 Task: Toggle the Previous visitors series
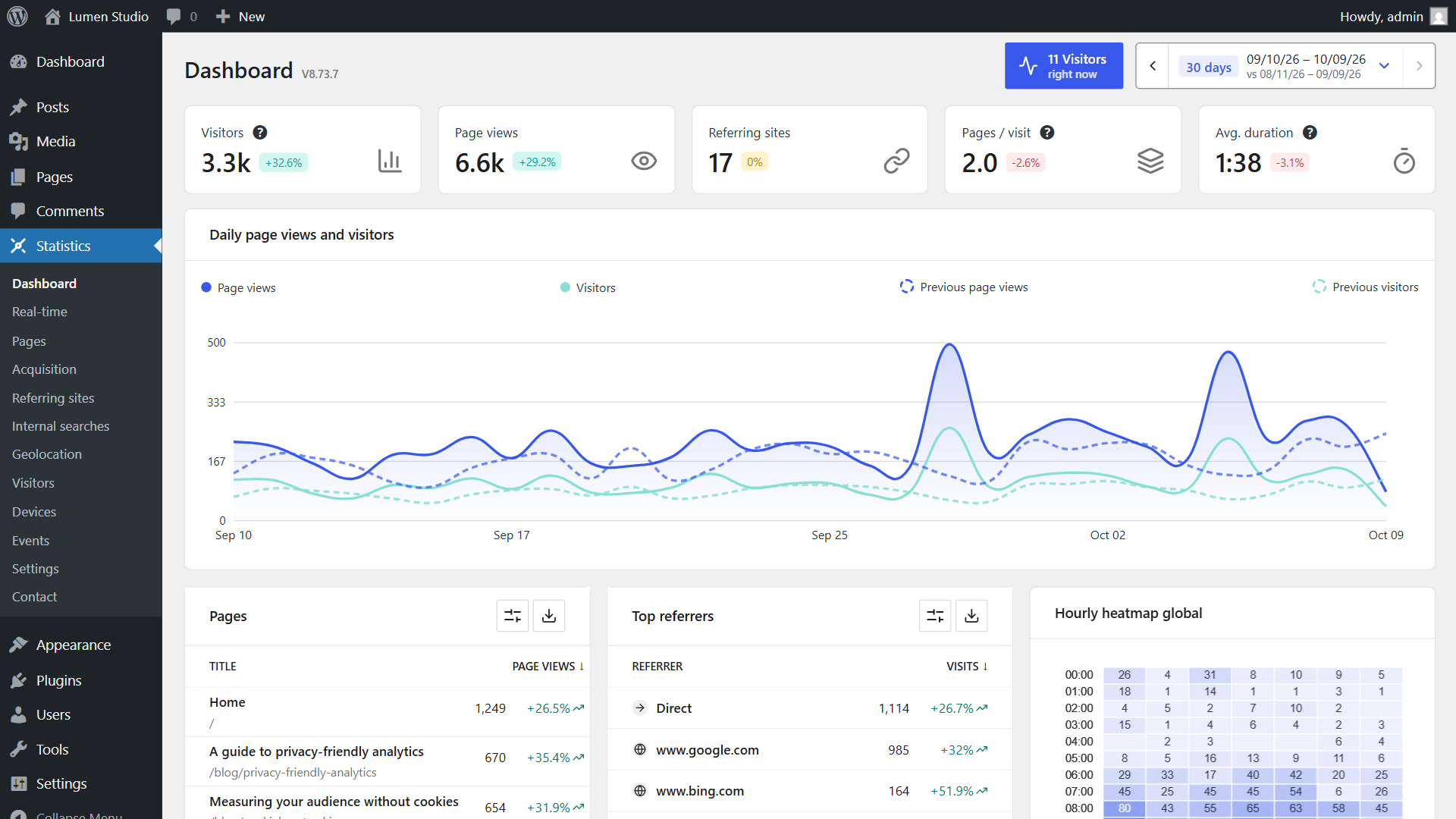tap(1366, 287)
